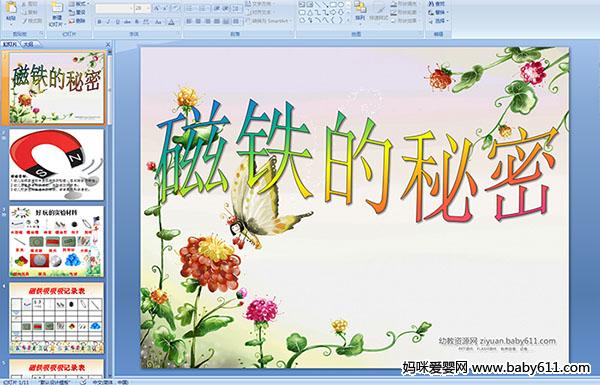Click the Columns icon in paragraph group
600x385 pixels.
pos(236,21)
